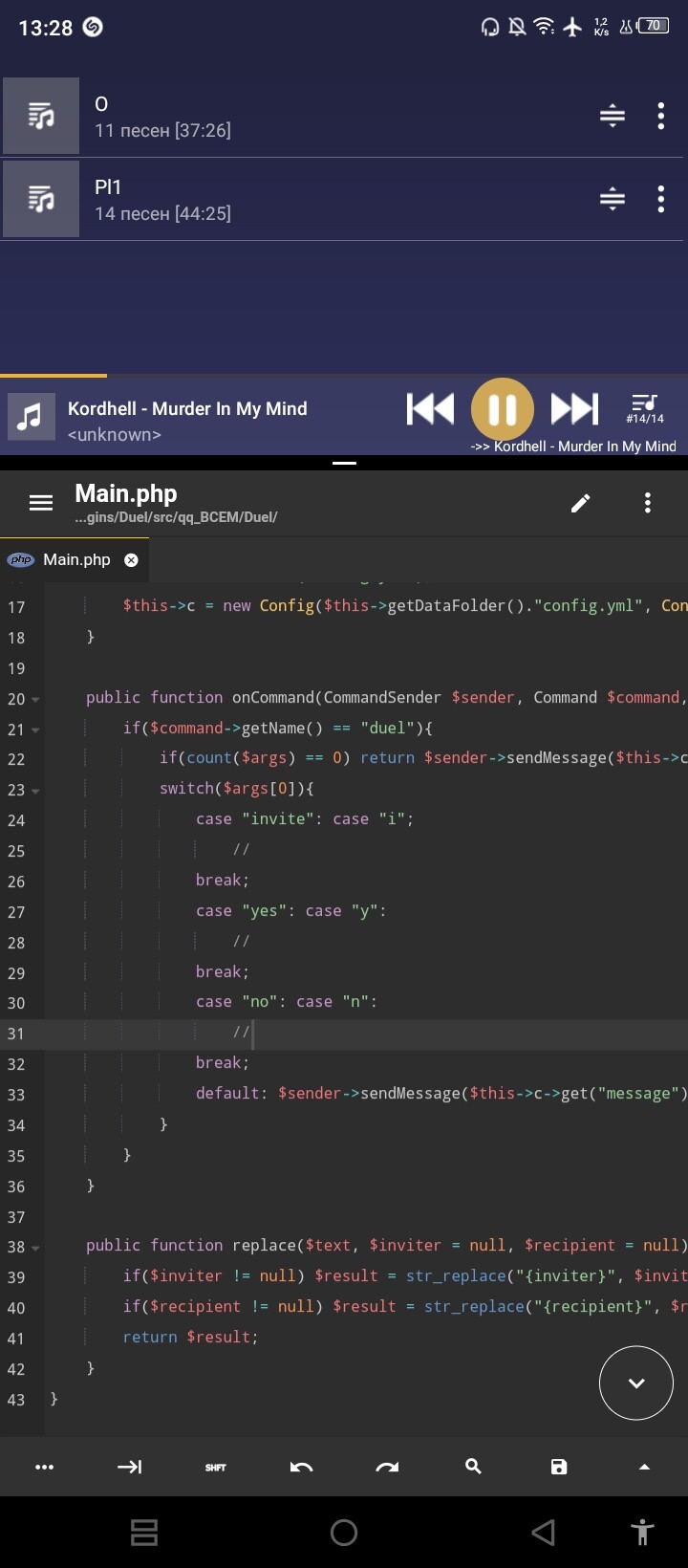Save the file with floppy icon

coord(559,1467)
